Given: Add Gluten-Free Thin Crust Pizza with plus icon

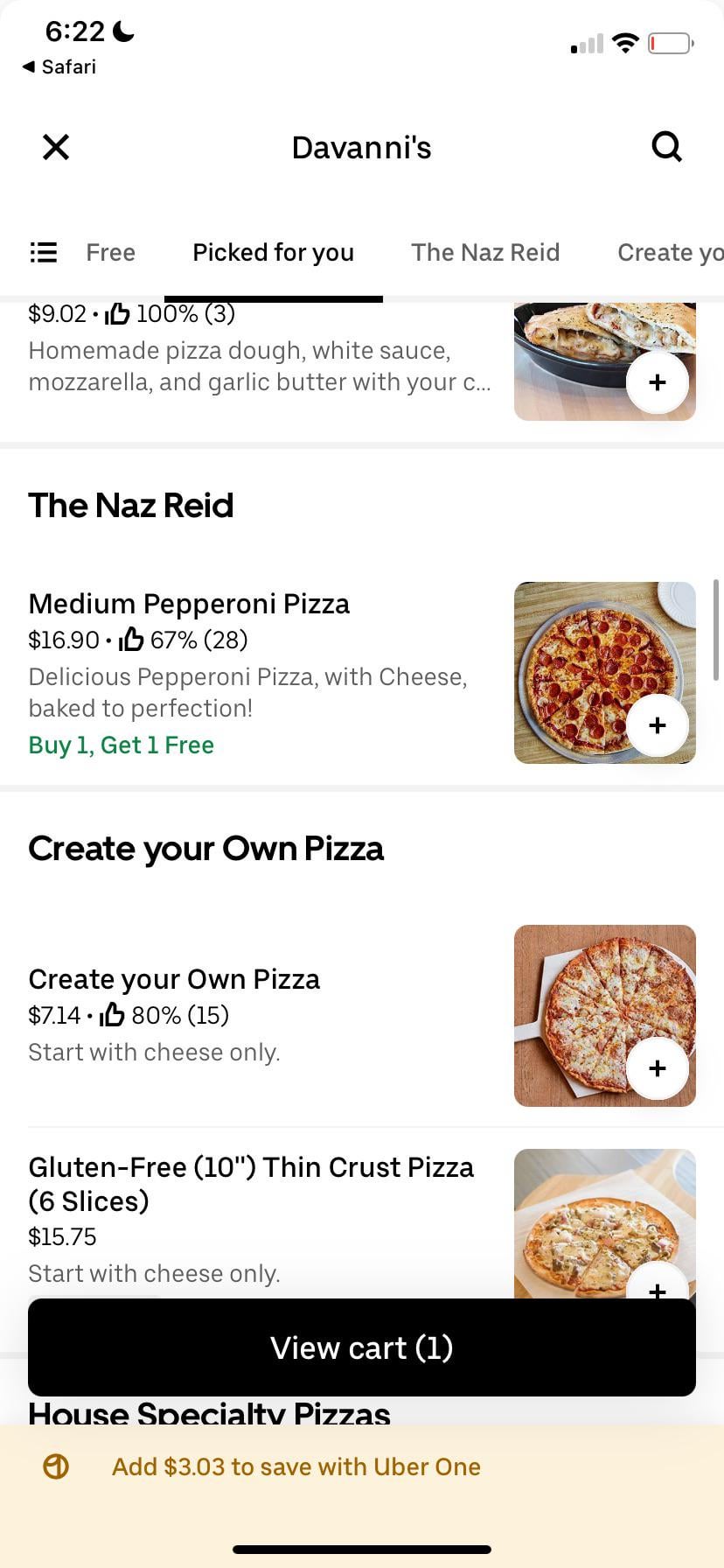Looking at the screenshot, I should click(x=658, y=1286).
